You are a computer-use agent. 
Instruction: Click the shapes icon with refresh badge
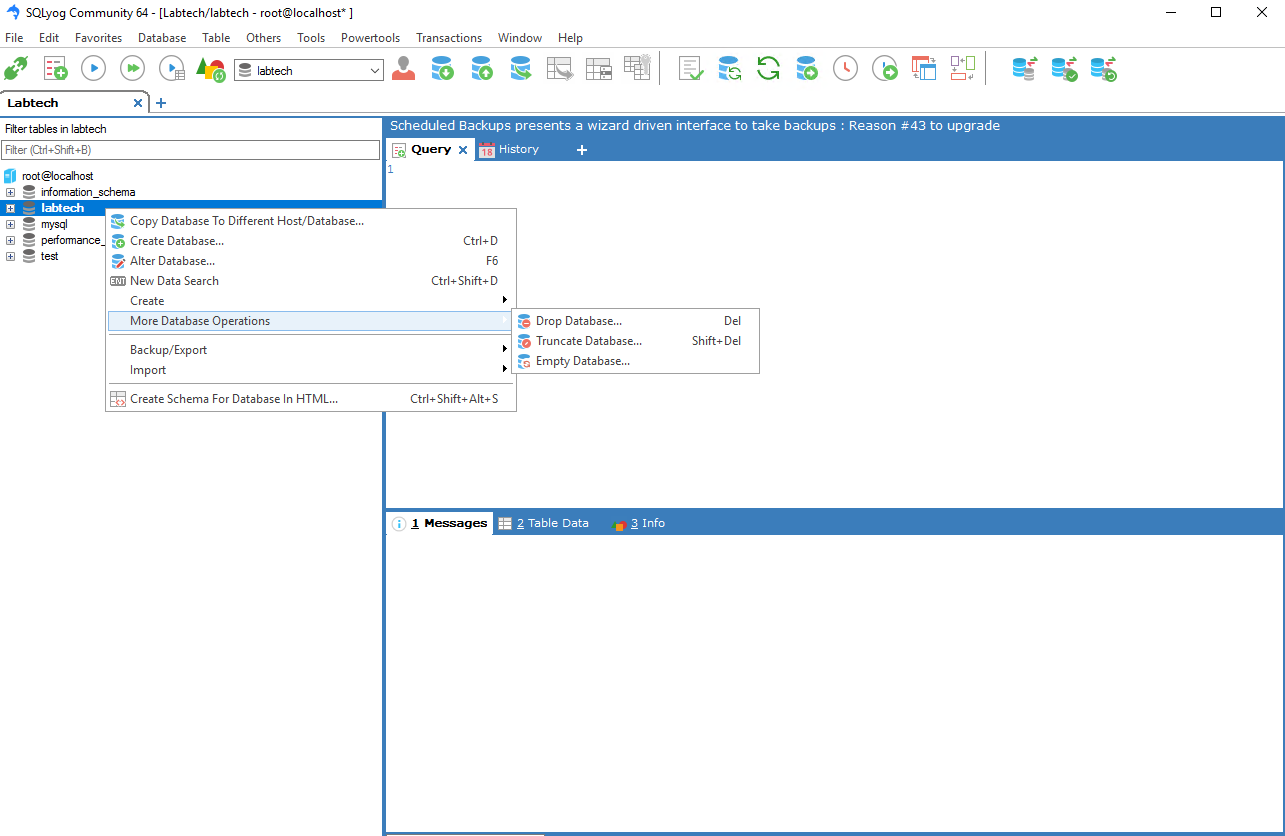[x=210, y=69]
